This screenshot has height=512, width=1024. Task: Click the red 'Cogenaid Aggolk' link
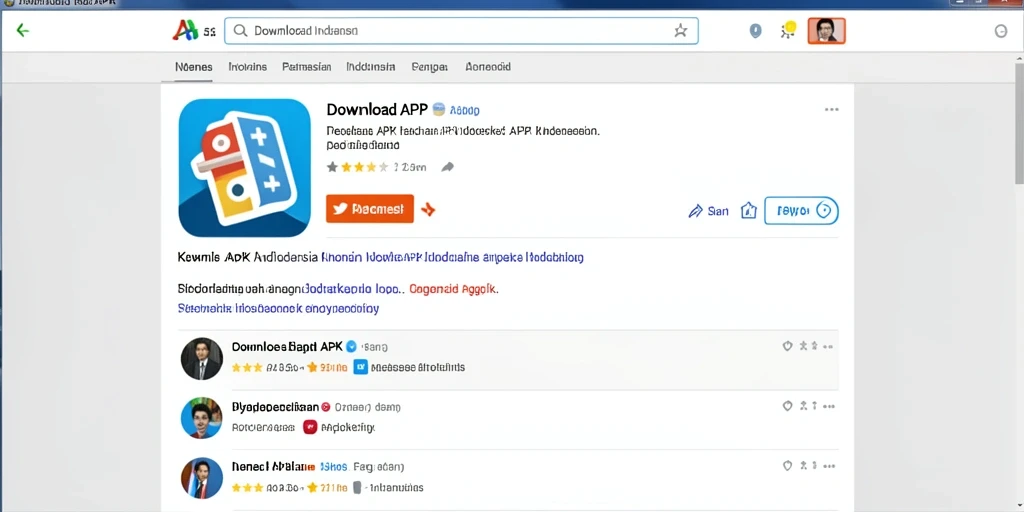[x=454, y=288]
